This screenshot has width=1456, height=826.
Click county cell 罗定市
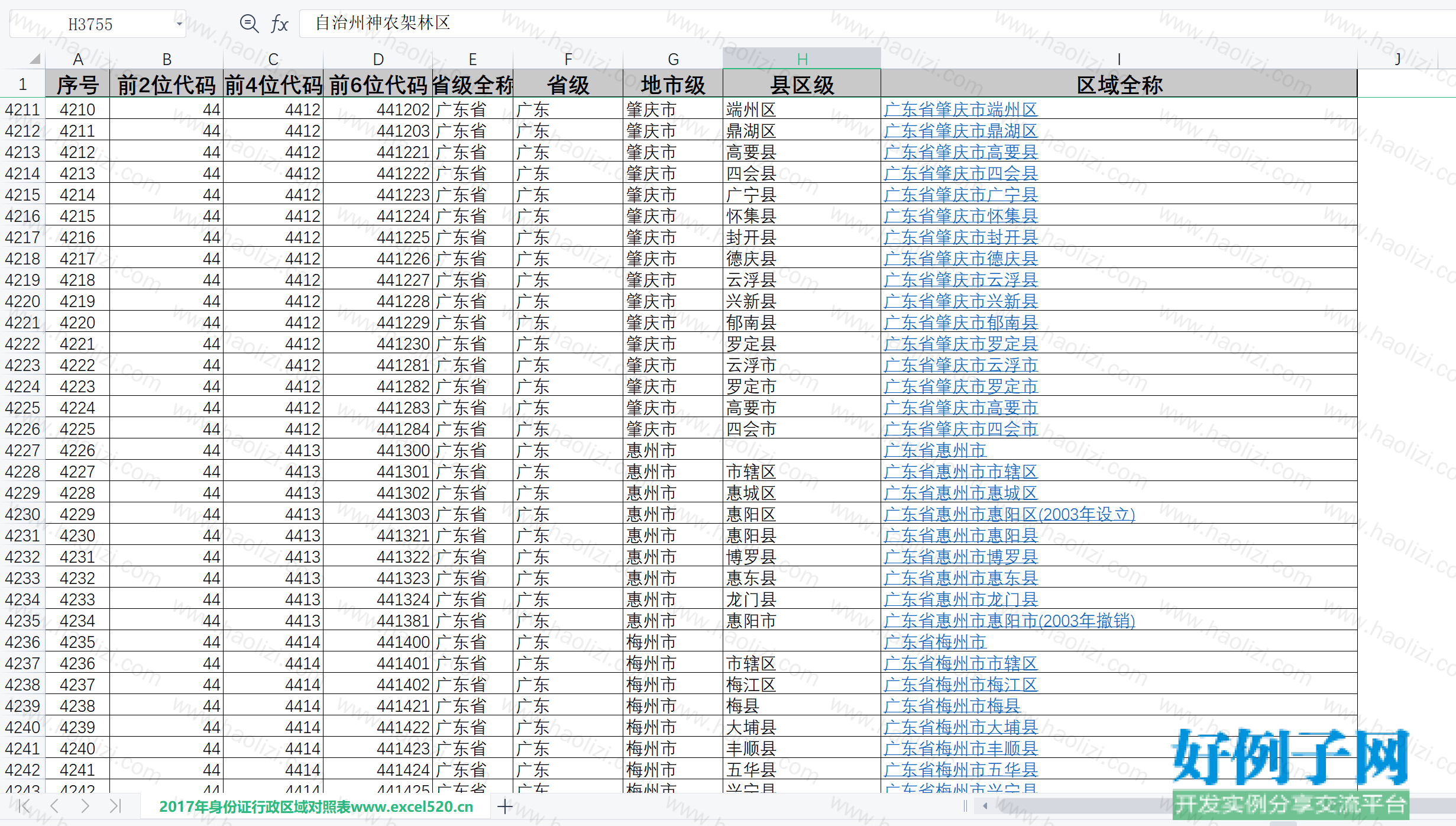[802, 386]
